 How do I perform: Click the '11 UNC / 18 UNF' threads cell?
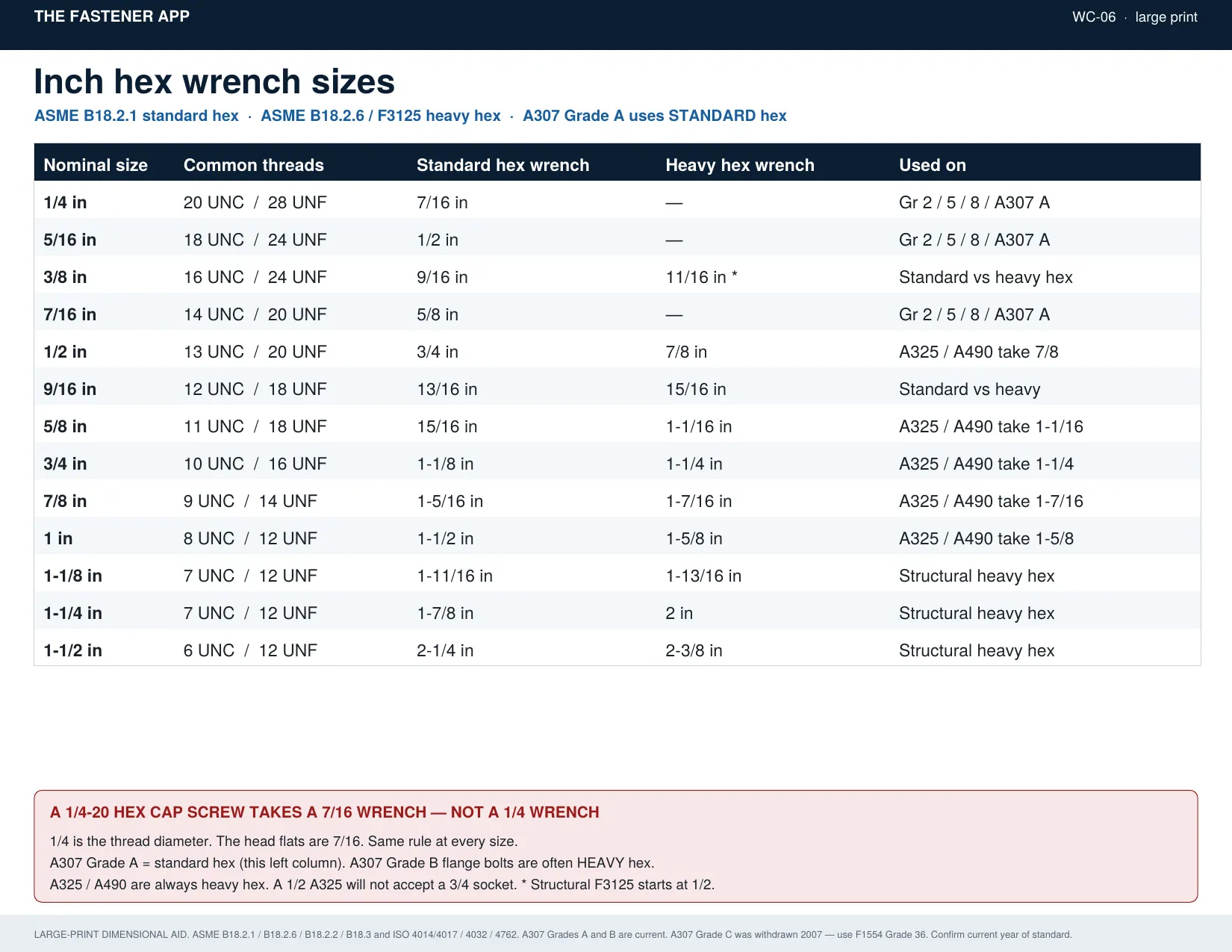(255, 426)
